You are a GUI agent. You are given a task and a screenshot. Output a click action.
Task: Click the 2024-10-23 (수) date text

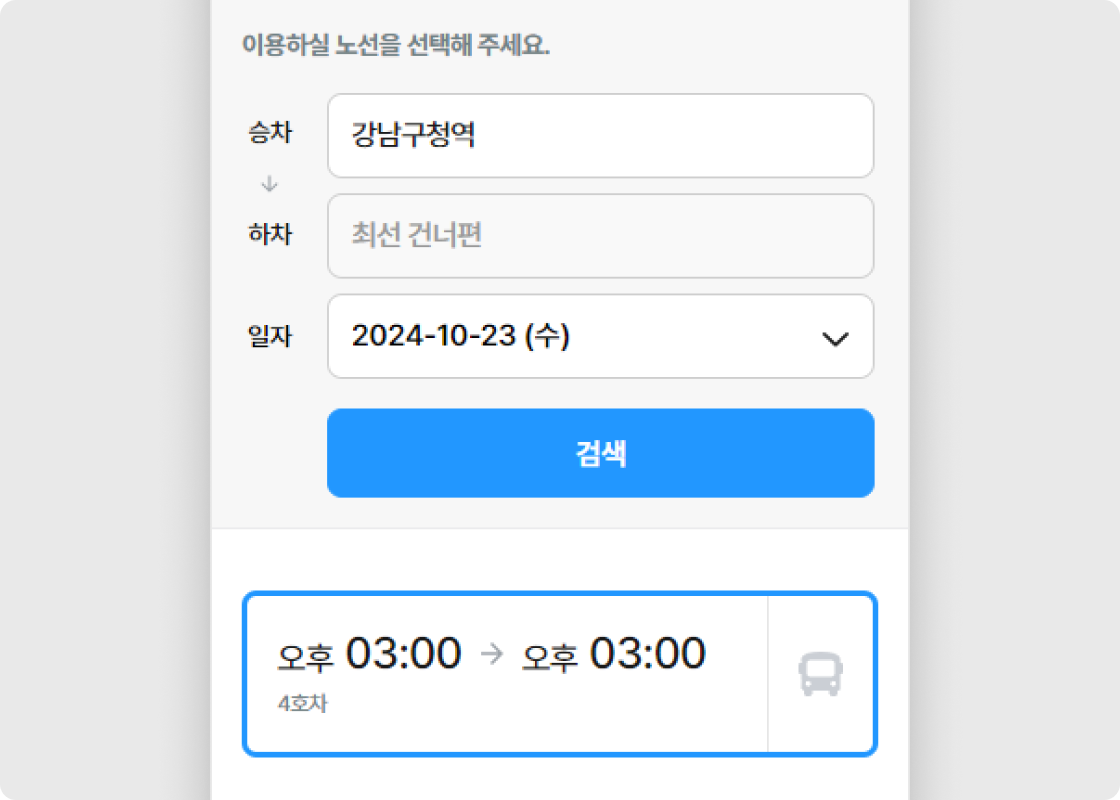tap(461, 336)
